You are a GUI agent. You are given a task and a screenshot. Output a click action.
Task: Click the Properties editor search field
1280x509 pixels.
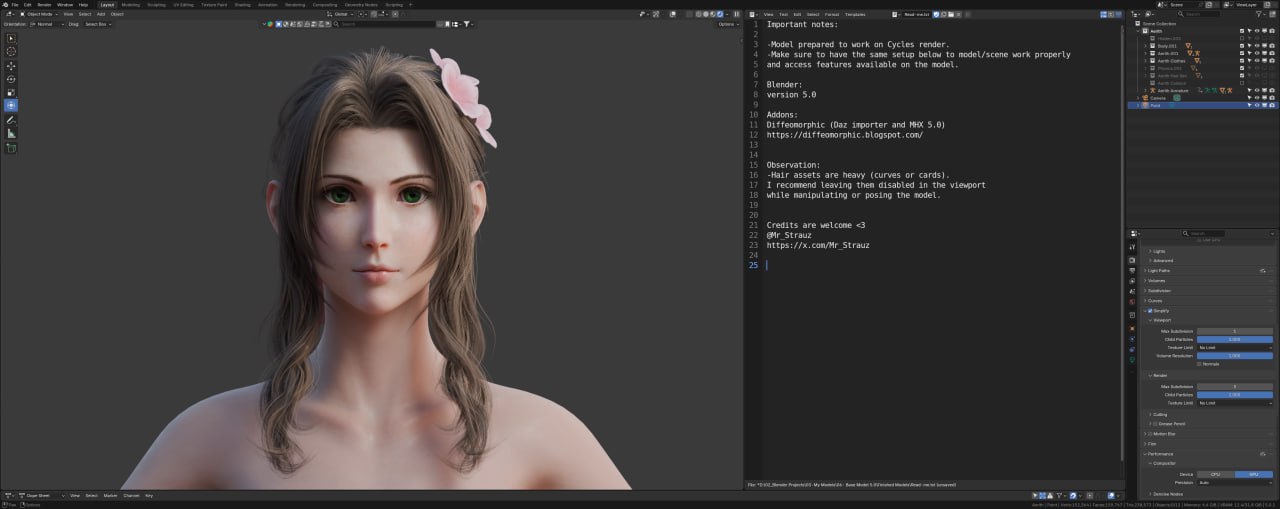coord(1204,233)
